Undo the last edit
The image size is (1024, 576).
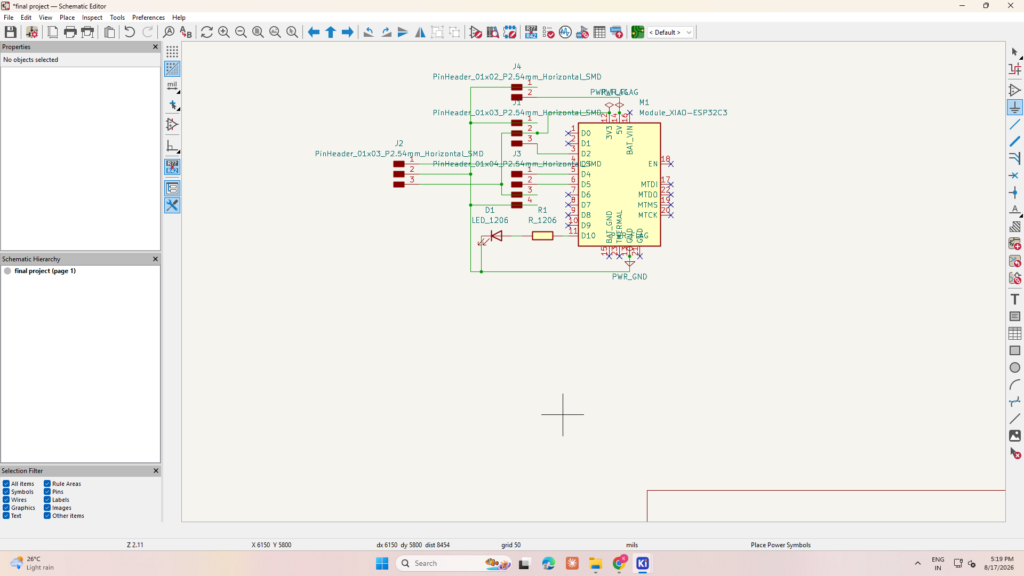pyautogui.click(x=129, y=32)
